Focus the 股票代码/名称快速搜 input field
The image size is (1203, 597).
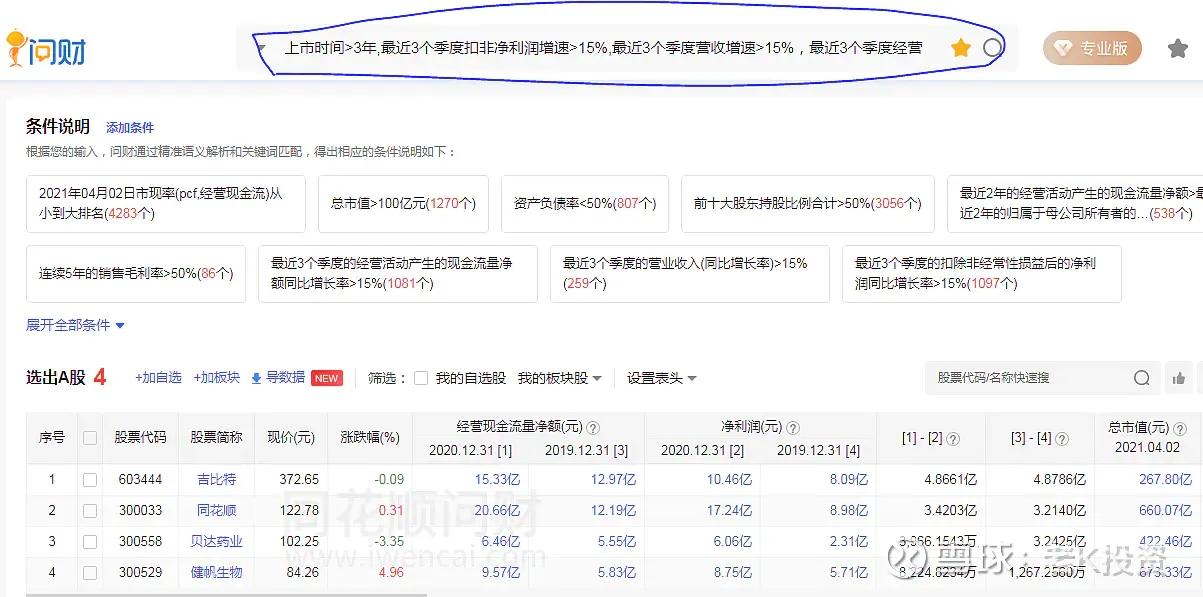pyautogui.click(x=1028, y=378)
